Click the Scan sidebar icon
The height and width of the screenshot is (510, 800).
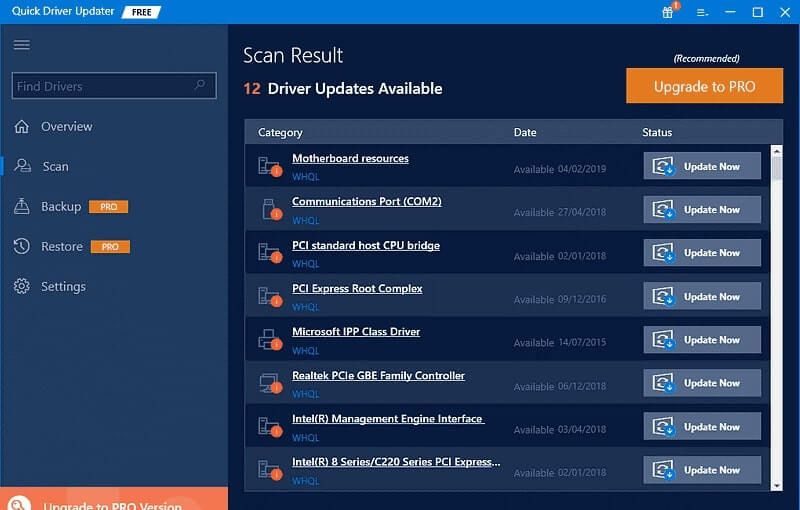[x=22, y=166]
